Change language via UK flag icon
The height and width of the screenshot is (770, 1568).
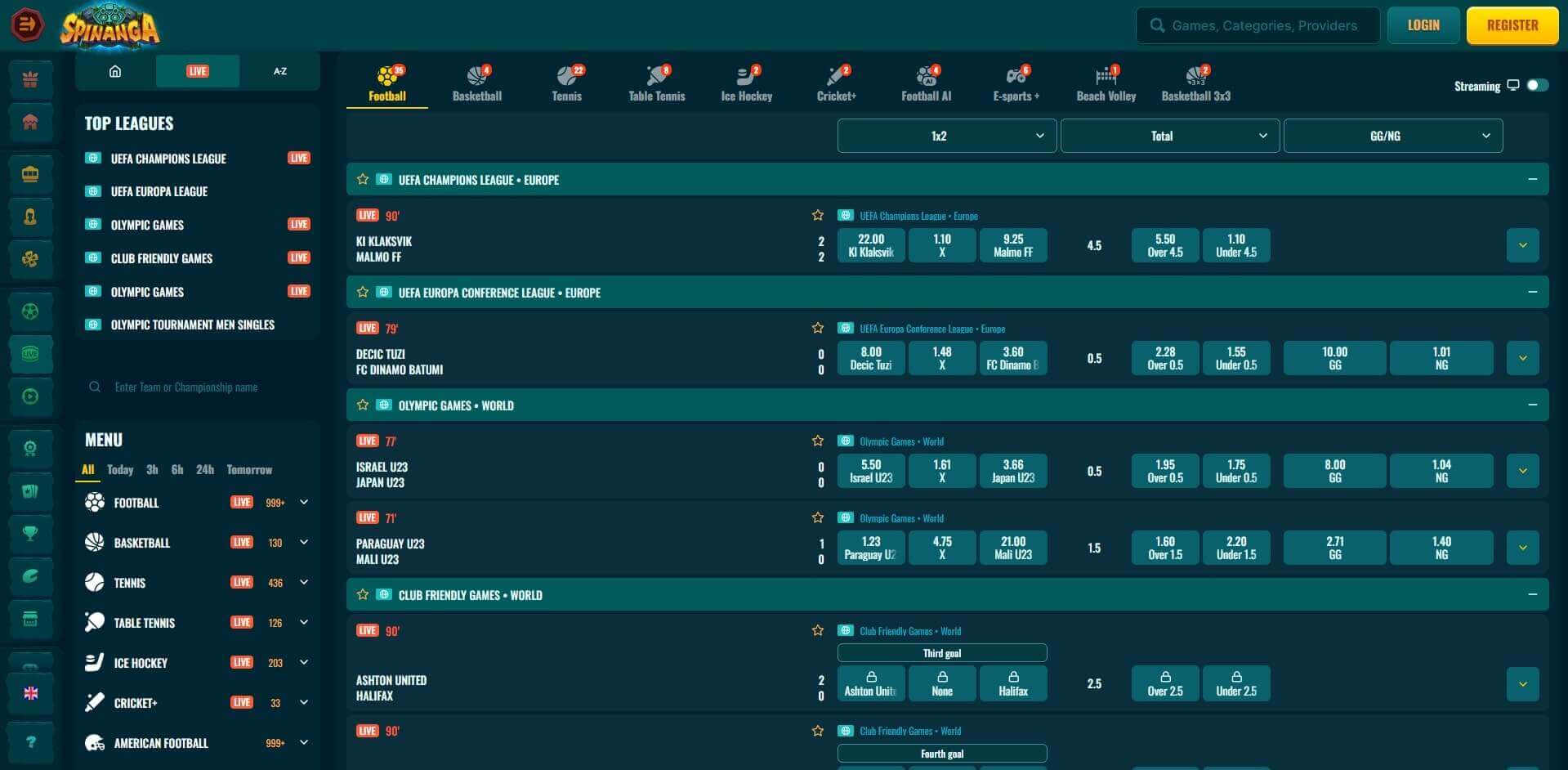(31, 693)
